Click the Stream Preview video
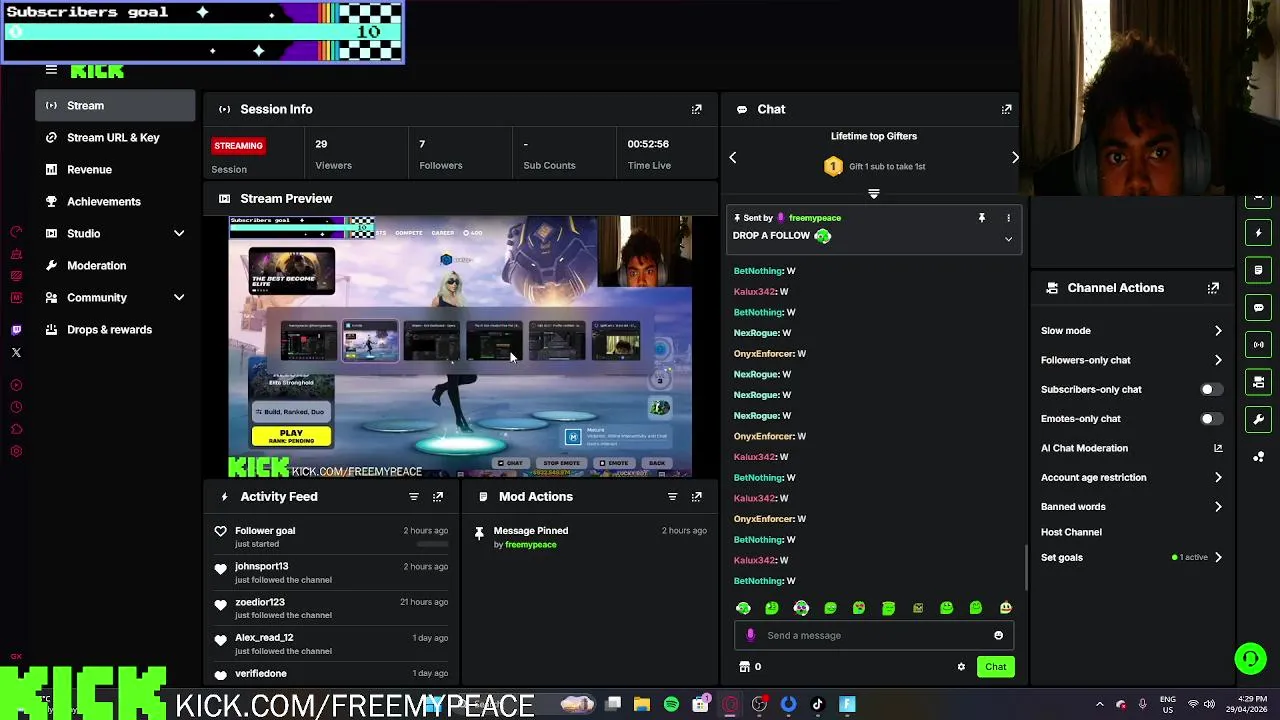The height and width of the screenshot is (720, 1280). pyautogui.click(x=460, y=346)
